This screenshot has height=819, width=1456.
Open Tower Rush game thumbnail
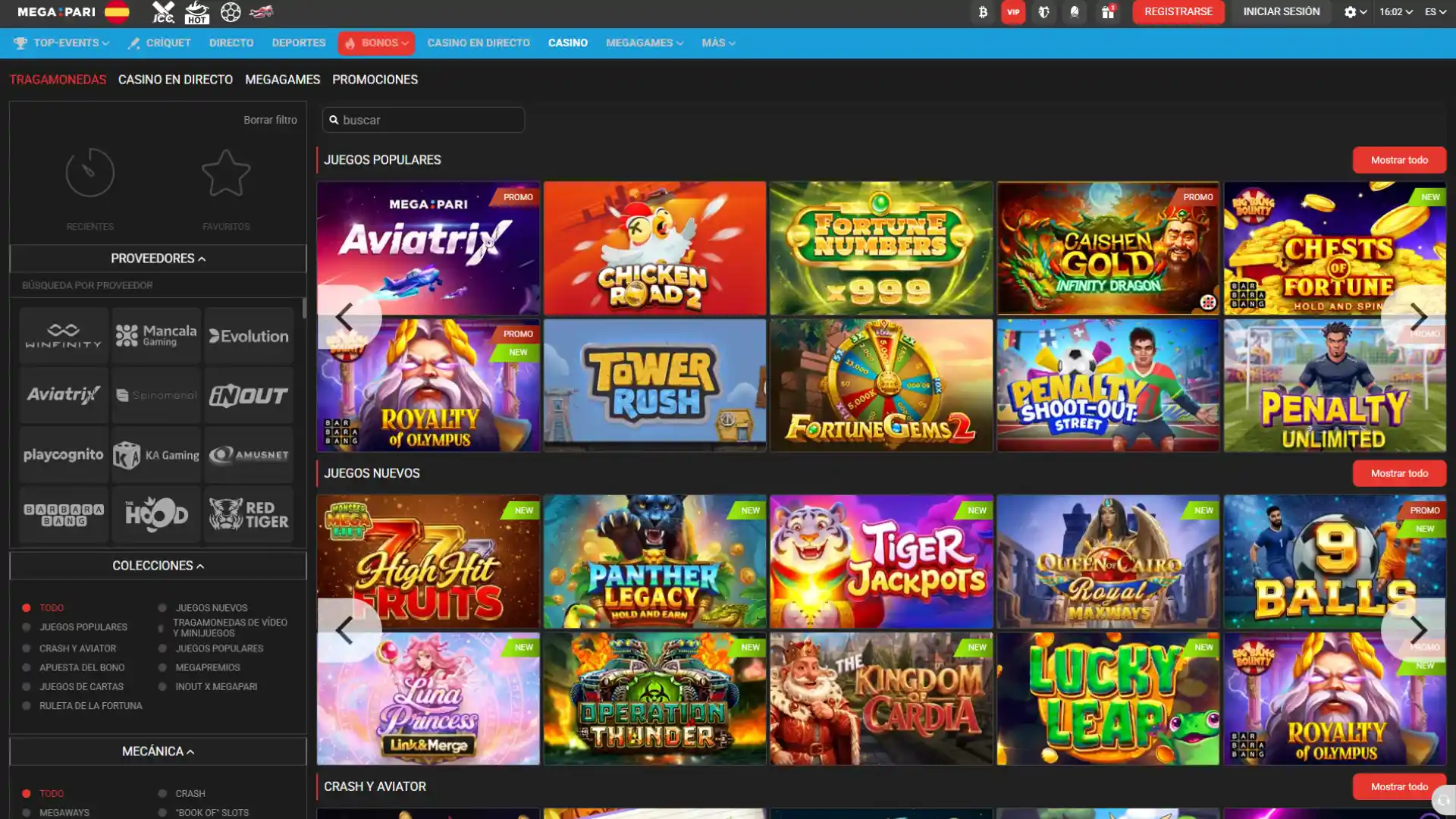(654, 385)
